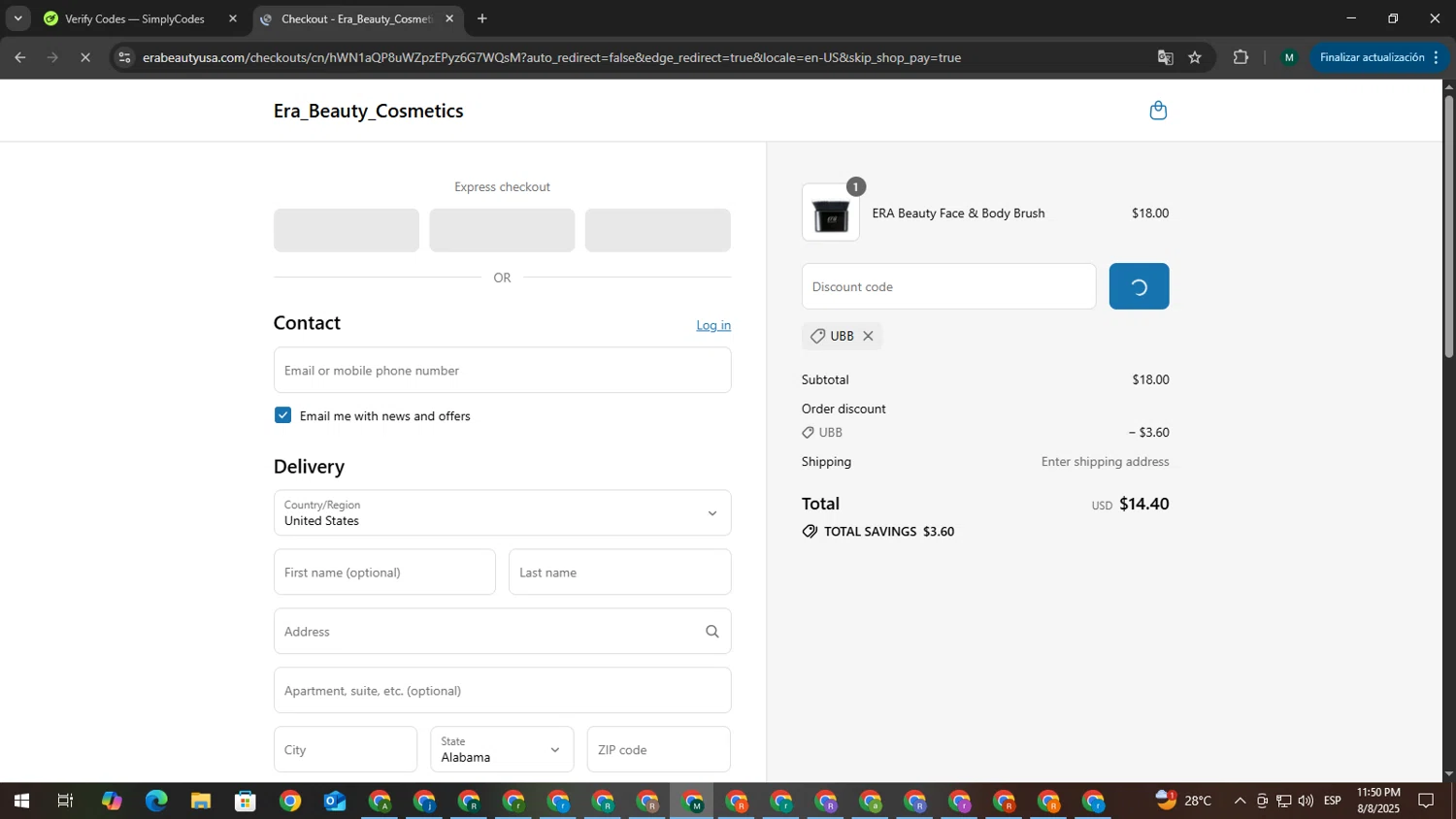Click the ERA Beauty Face & Body Brush name
The image size is (1456, 819).
click(958, 213)
